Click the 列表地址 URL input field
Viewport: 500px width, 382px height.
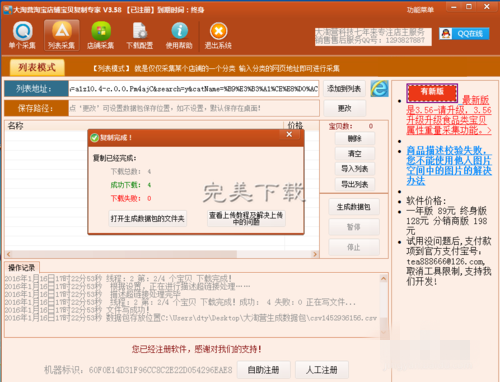(x=194, y=89)
